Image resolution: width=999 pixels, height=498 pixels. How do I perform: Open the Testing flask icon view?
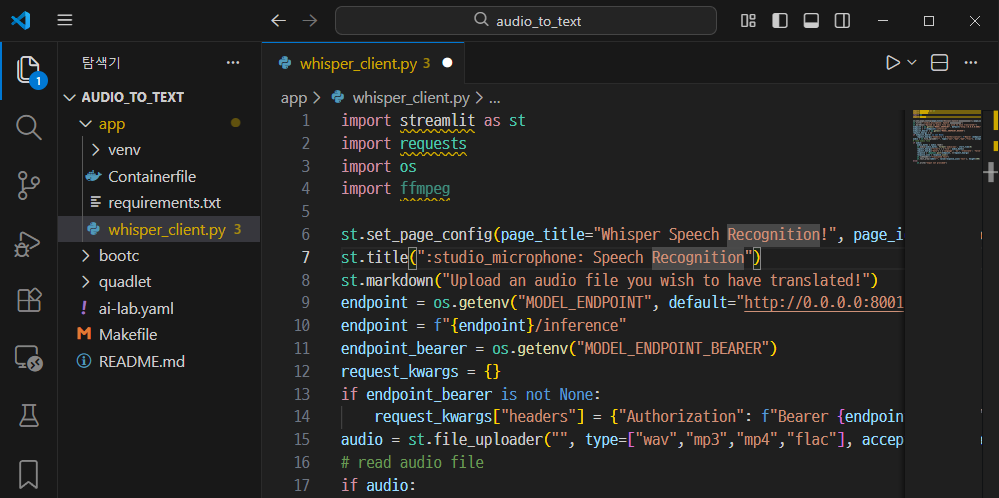coord(29,415)
